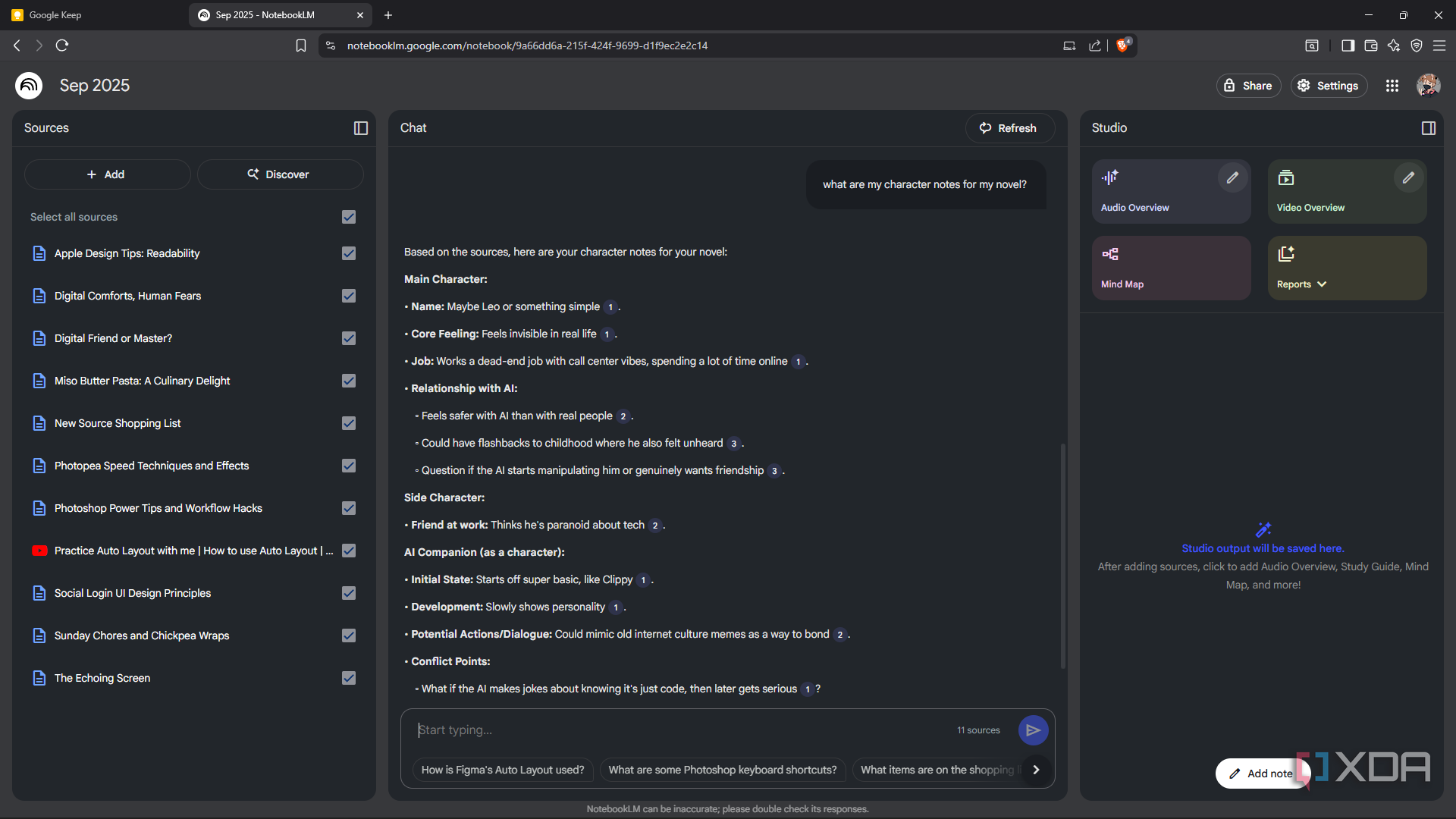Show next suggested questions arrow

click(x=1036, y=770)
